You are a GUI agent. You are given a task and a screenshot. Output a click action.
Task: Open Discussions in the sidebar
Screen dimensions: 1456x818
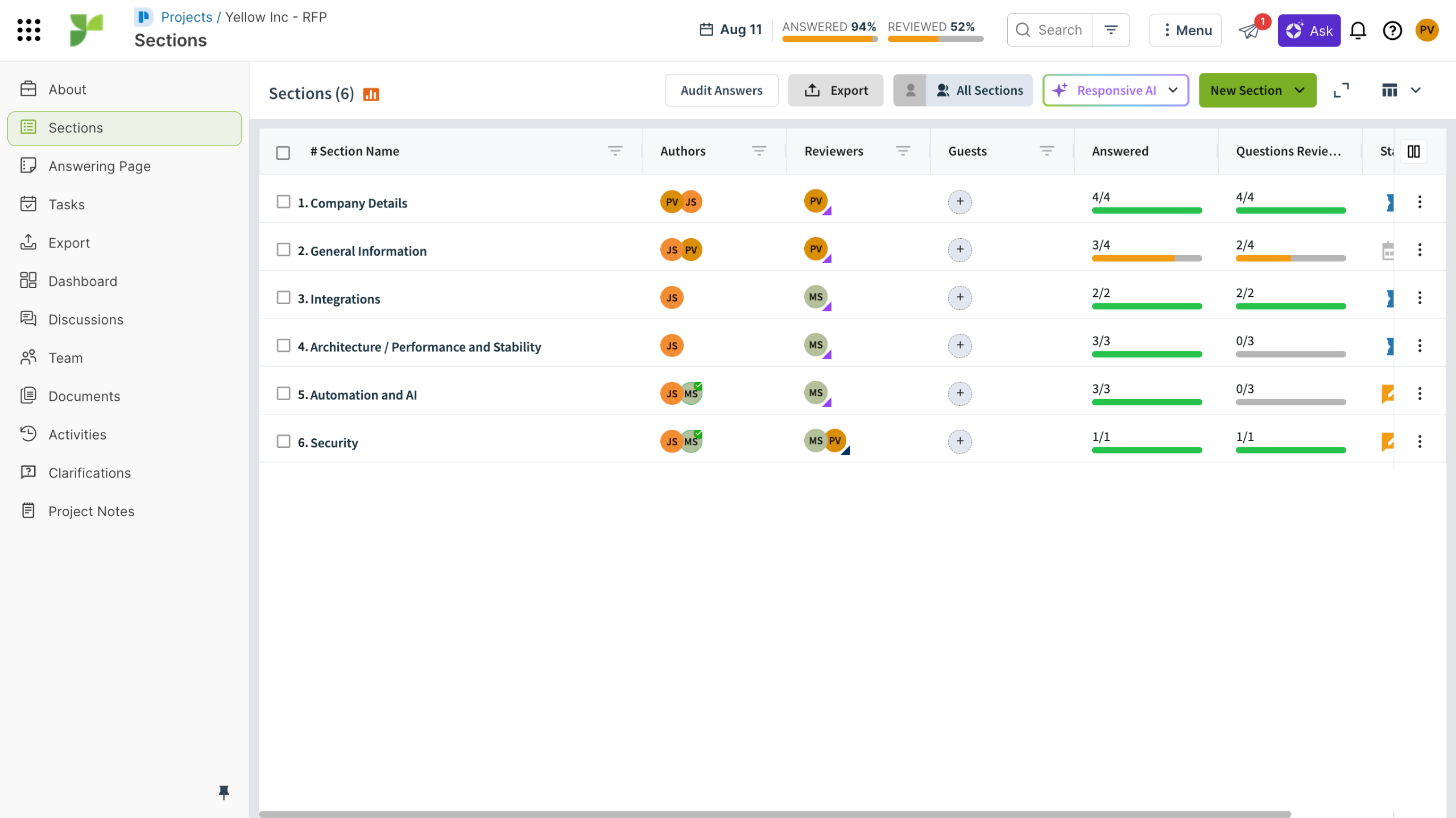coord(86,319)
